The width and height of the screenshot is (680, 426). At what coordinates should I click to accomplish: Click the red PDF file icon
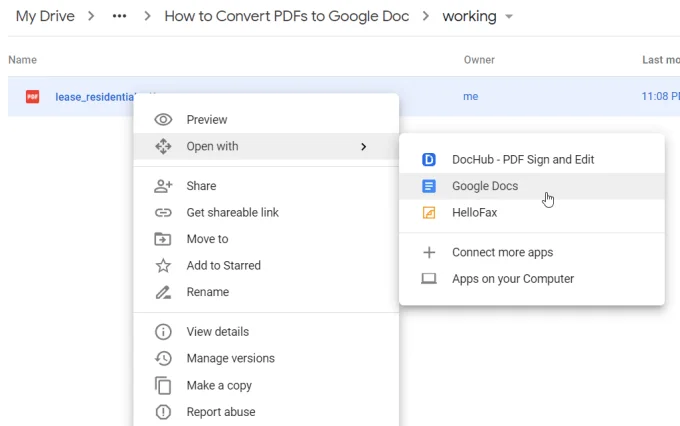[33, 97]
